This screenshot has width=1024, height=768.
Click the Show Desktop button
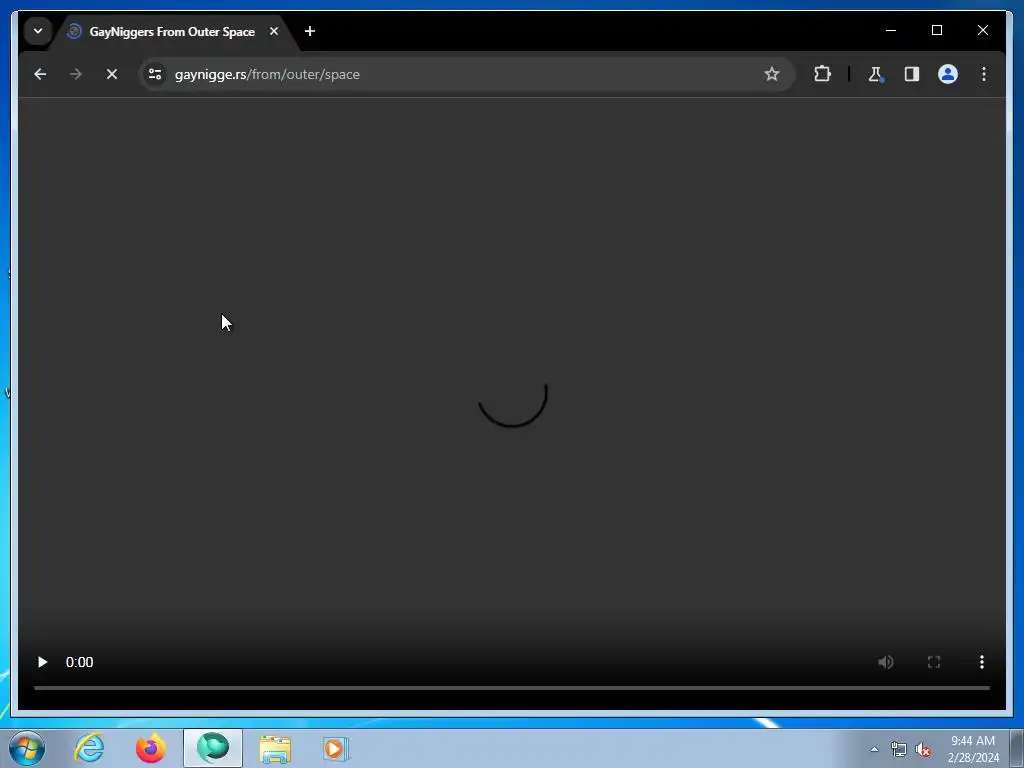[x=1016, y=749]
